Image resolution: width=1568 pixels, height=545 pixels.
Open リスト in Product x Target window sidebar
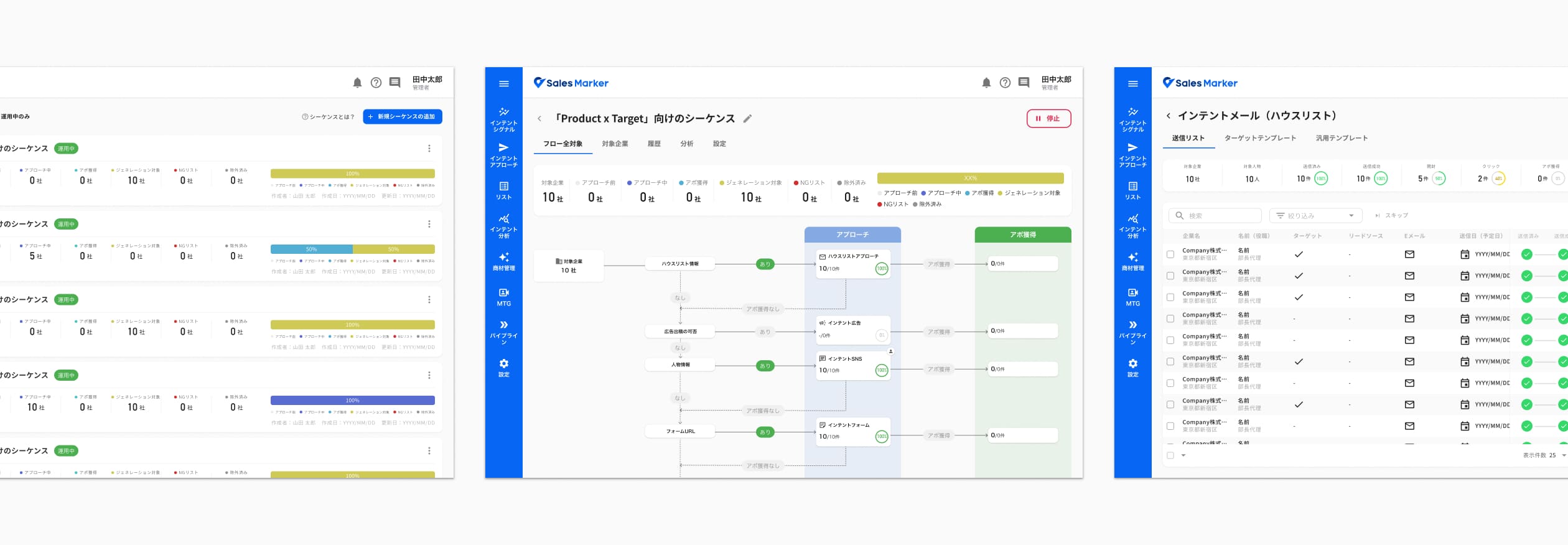[x=504, y=190]
